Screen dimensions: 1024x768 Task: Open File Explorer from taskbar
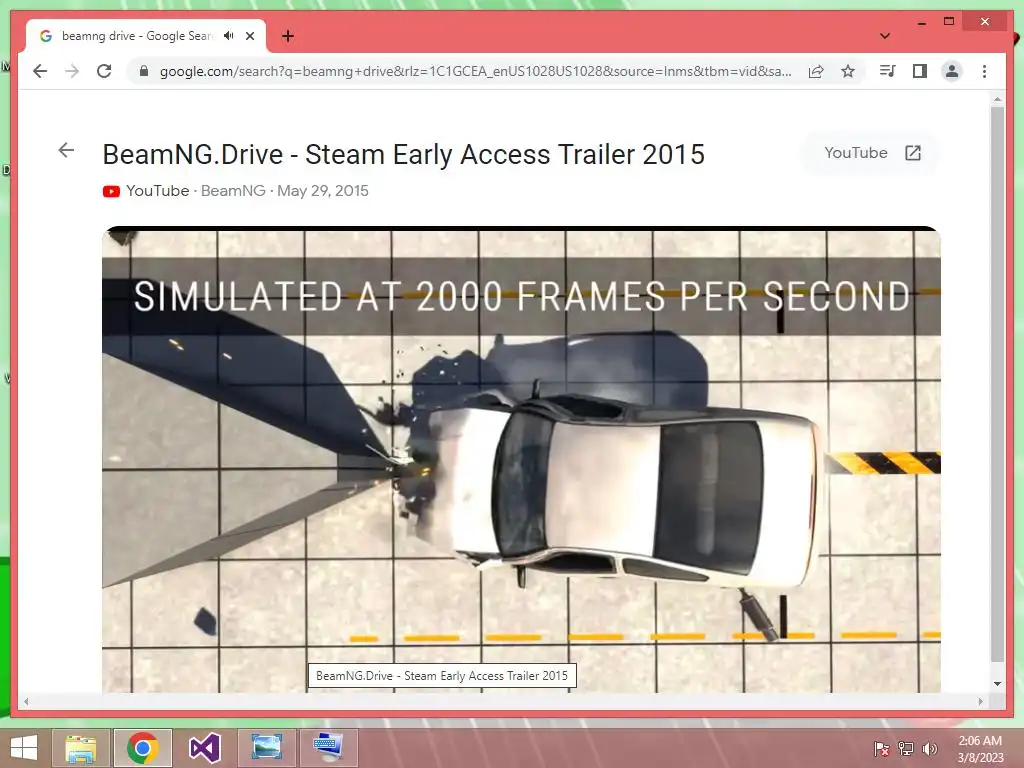click(x=80, y=748)
